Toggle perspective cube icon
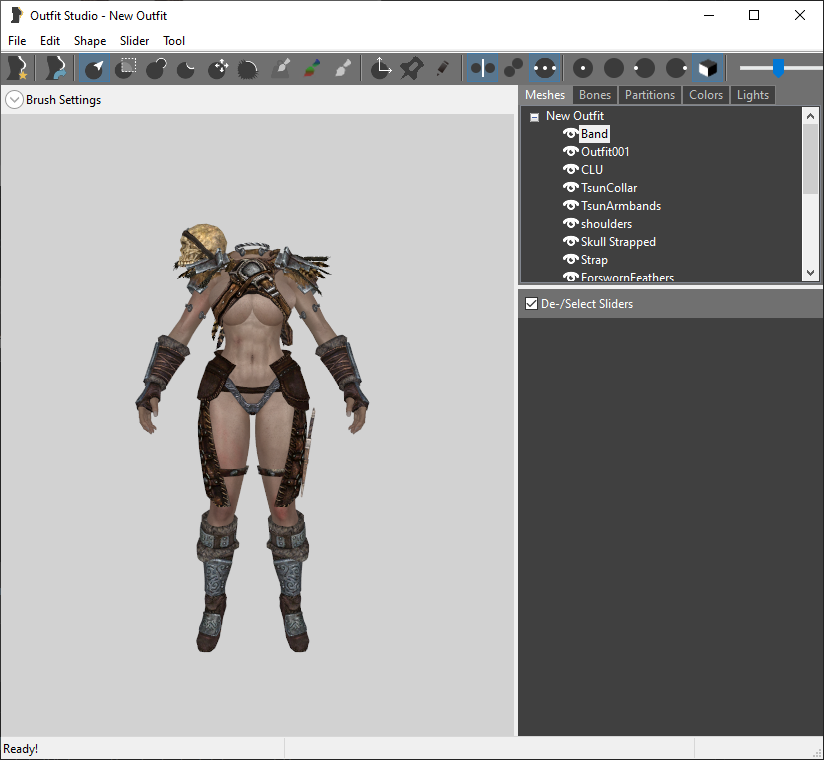This screenshot has width=824, height=760. click(707, 68)
